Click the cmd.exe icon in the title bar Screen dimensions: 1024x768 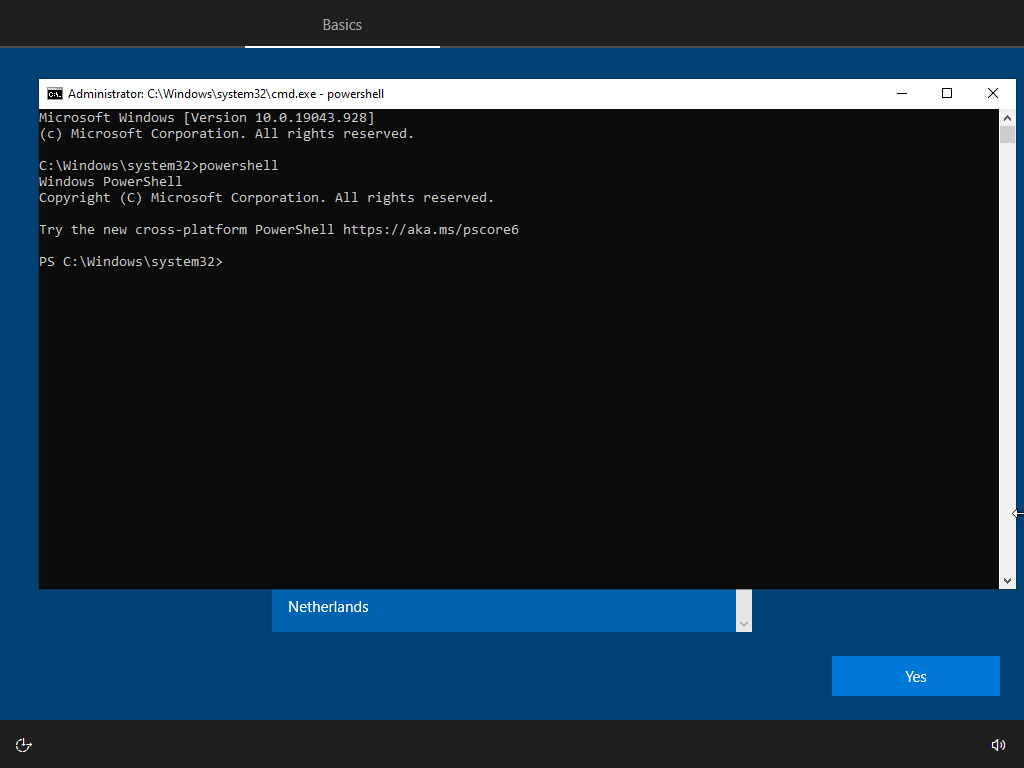click(x=55, y=94)
